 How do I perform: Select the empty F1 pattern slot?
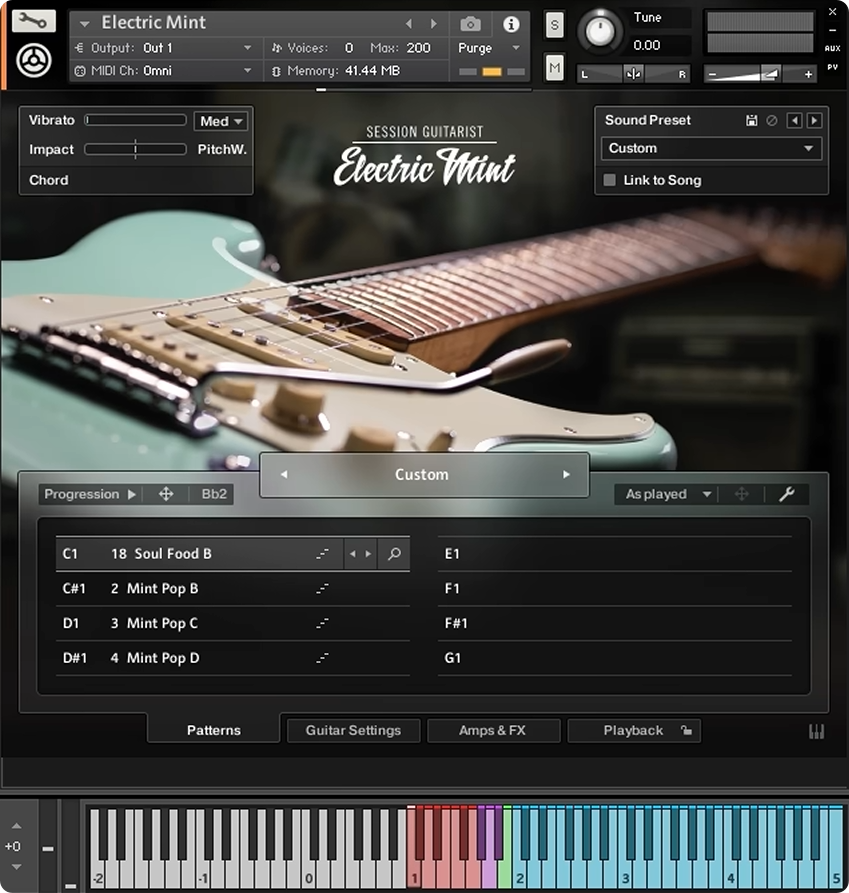coord(614,588)
